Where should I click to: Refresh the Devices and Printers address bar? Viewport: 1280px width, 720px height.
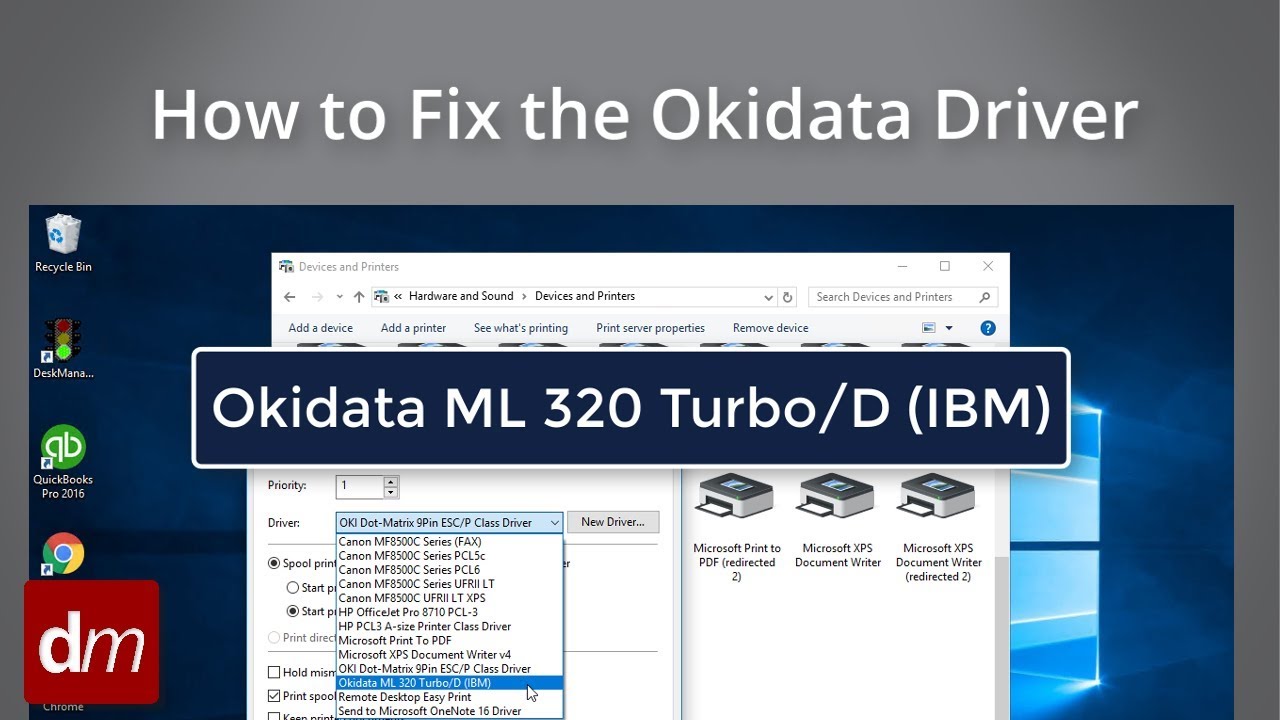tap(788, 297)
